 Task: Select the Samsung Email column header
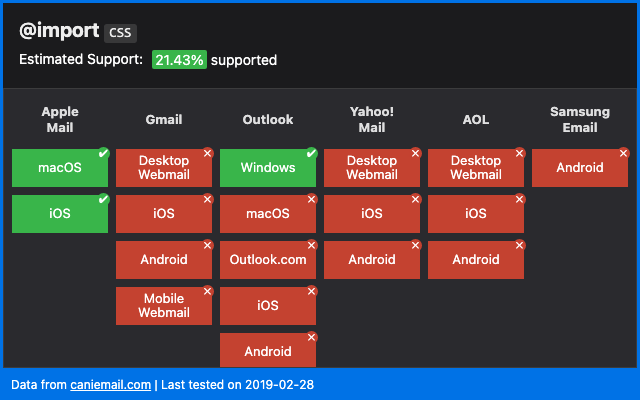tap(580, 120)
